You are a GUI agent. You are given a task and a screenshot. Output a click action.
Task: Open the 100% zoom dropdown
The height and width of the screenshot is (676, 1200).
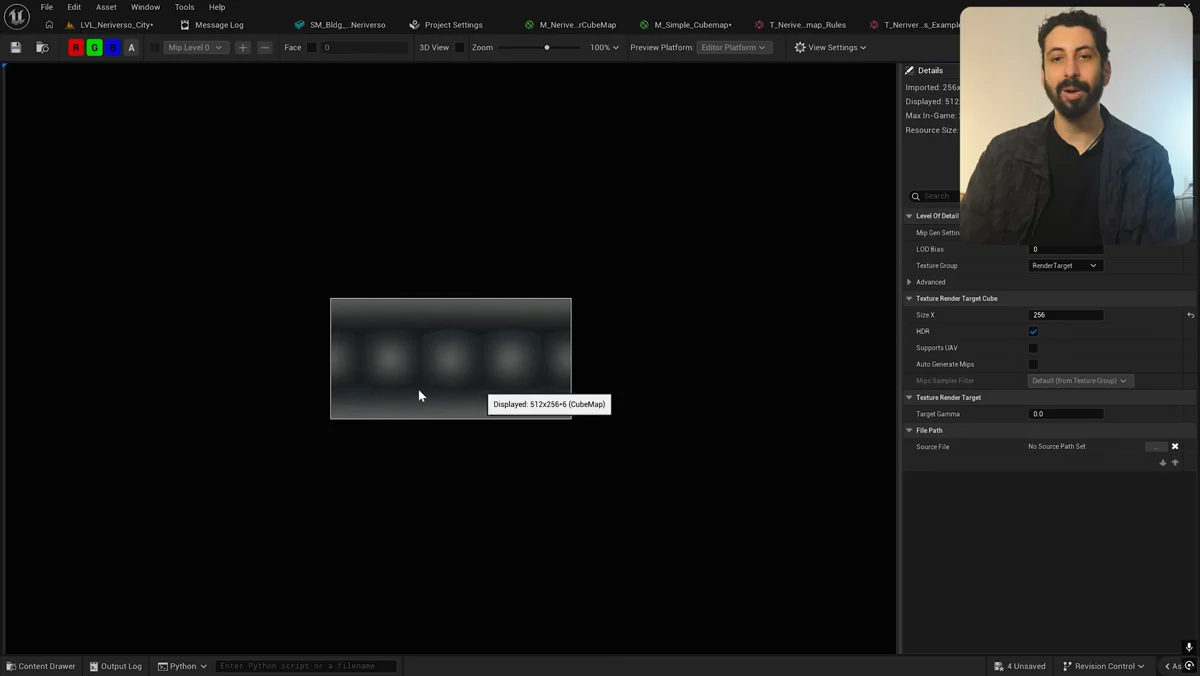[x=604, y=47]
